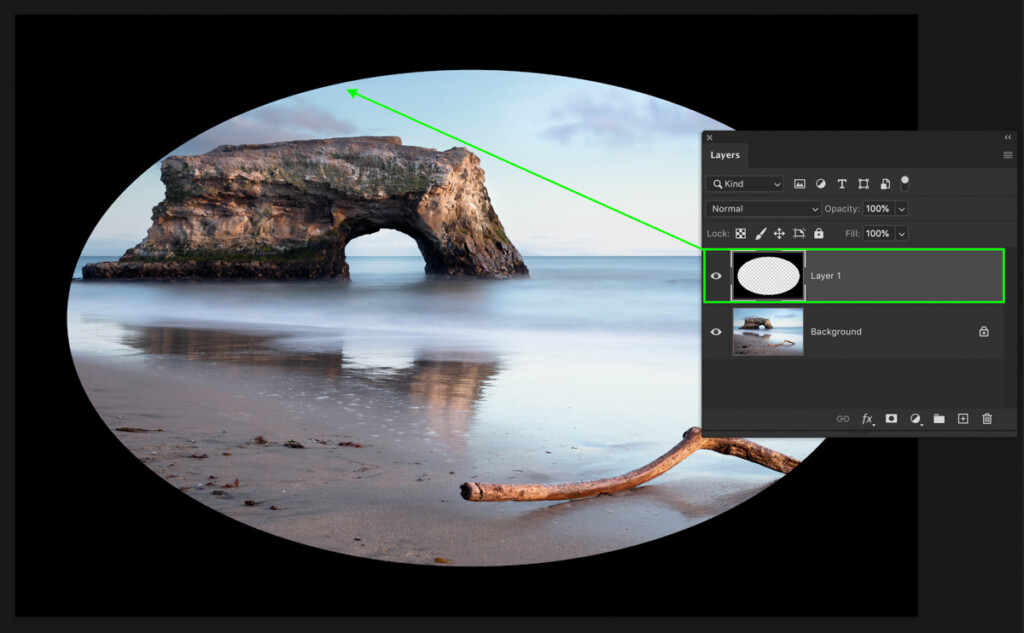1024x633 pixels.
Task: Open the fx layer style menu
Action: [x=867, y=419]
